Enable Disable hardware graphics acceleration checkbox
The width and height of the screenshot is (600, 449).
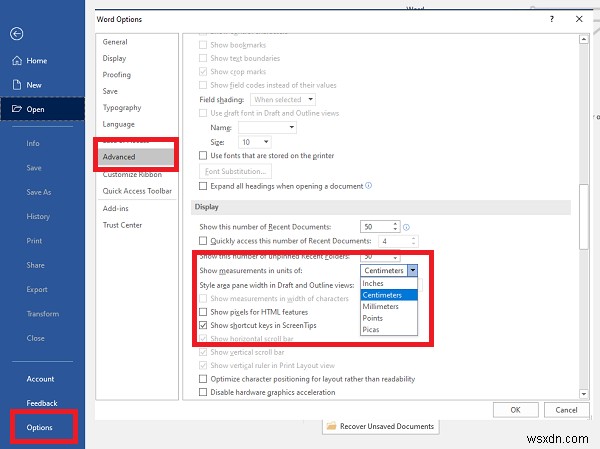[203, 392]
